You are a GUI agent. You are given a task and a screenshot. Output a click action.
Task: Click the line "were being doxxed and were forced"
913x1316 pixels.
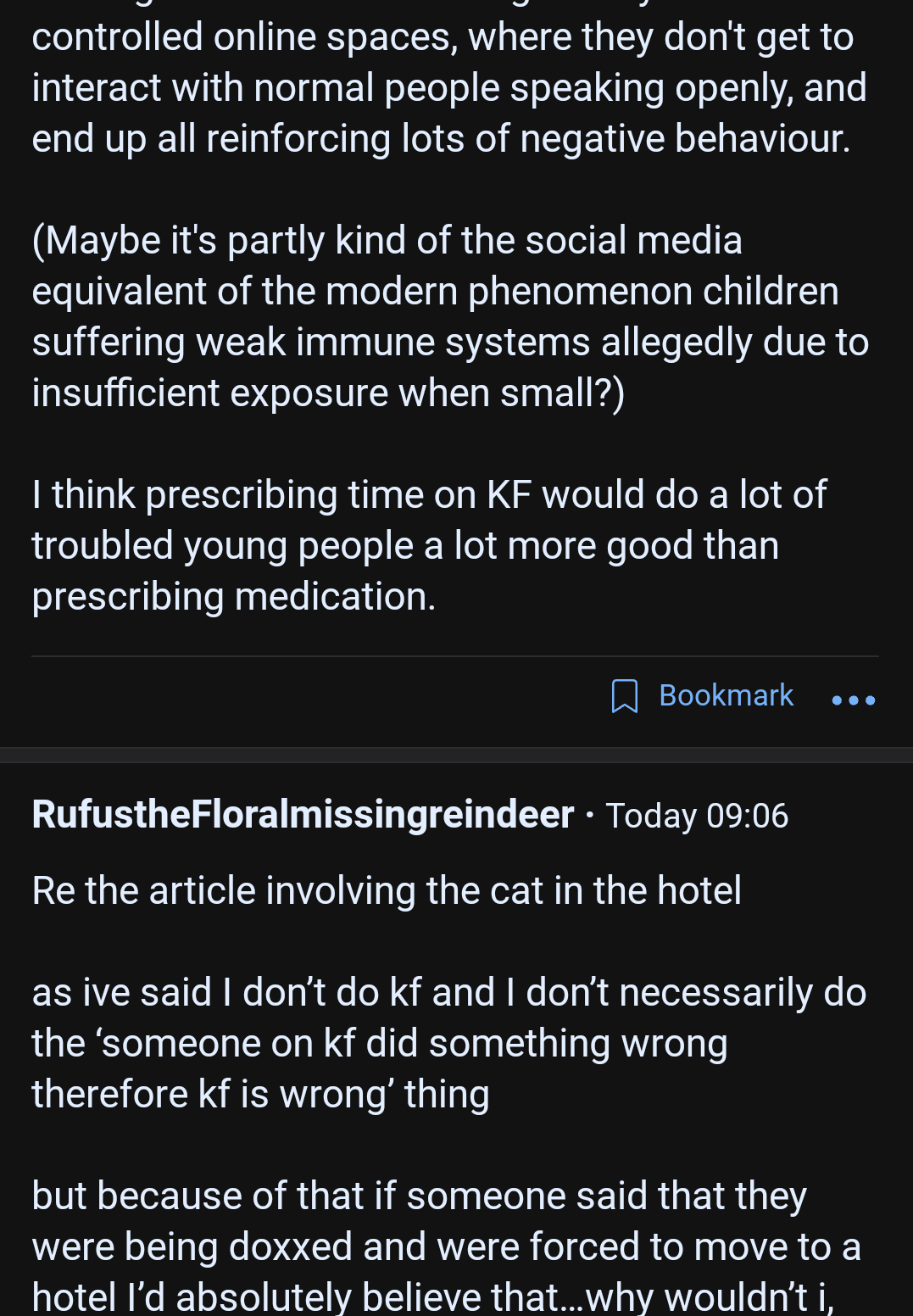pyautogui.click(x=447, y=1246)
